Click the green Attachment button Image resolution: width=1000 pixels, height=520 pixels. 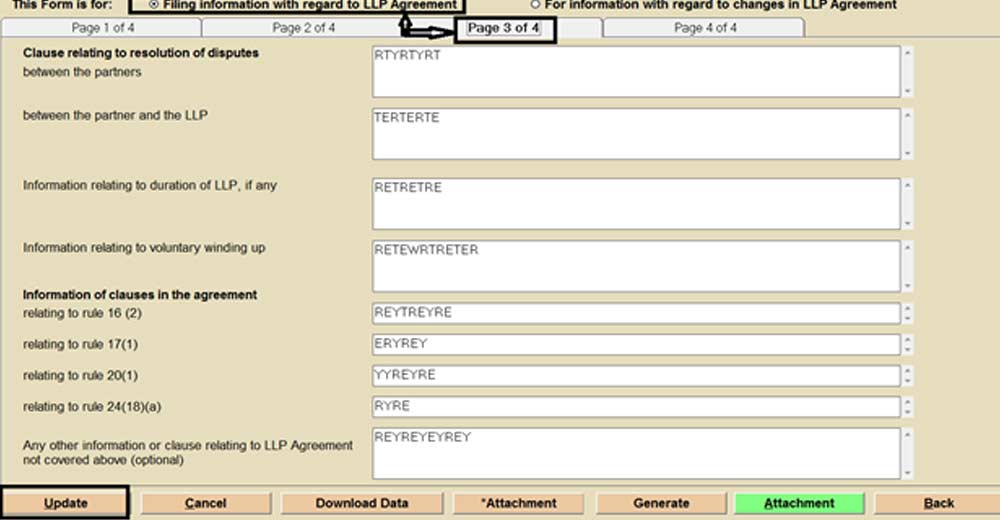coord(798,503)
